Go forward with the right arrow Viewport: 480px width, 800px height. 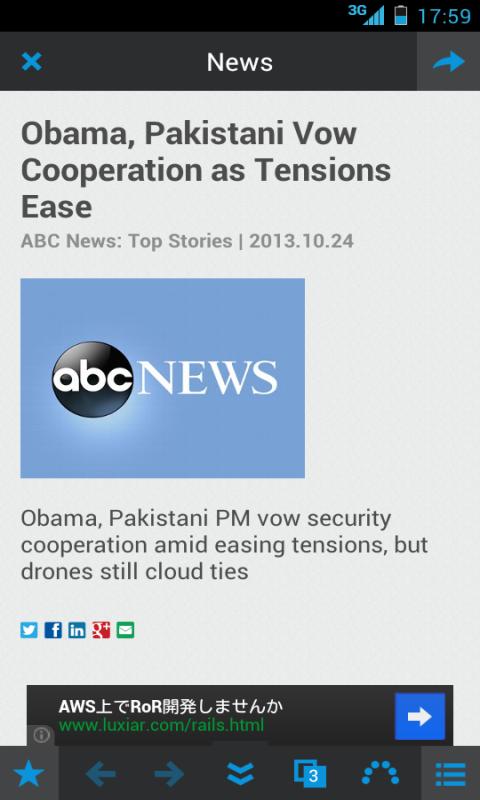pyautogui.click(x=169, y=775)
